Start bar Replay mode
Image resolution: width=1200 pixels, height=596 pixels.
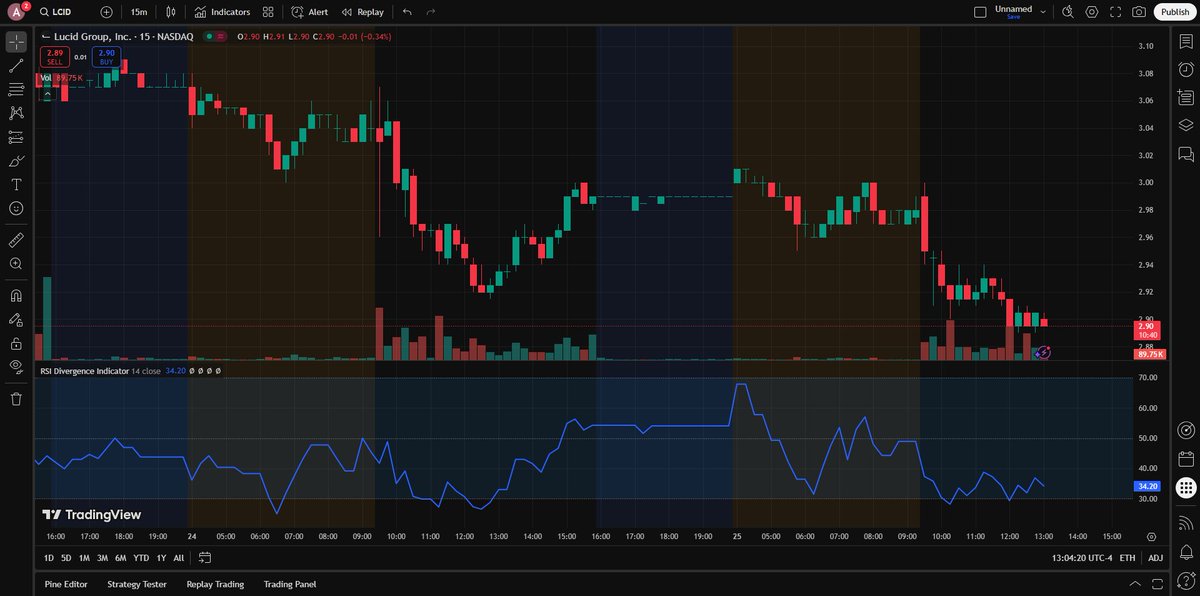pos(362,12)
